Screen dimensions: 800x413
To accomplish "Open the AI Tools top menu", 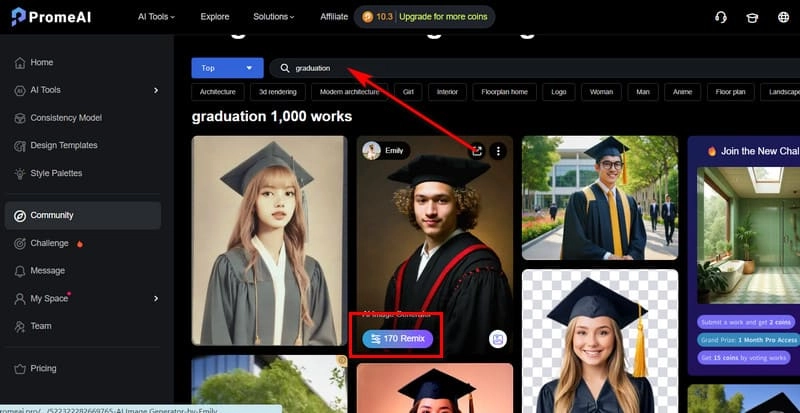I will (x=156, y=17).
